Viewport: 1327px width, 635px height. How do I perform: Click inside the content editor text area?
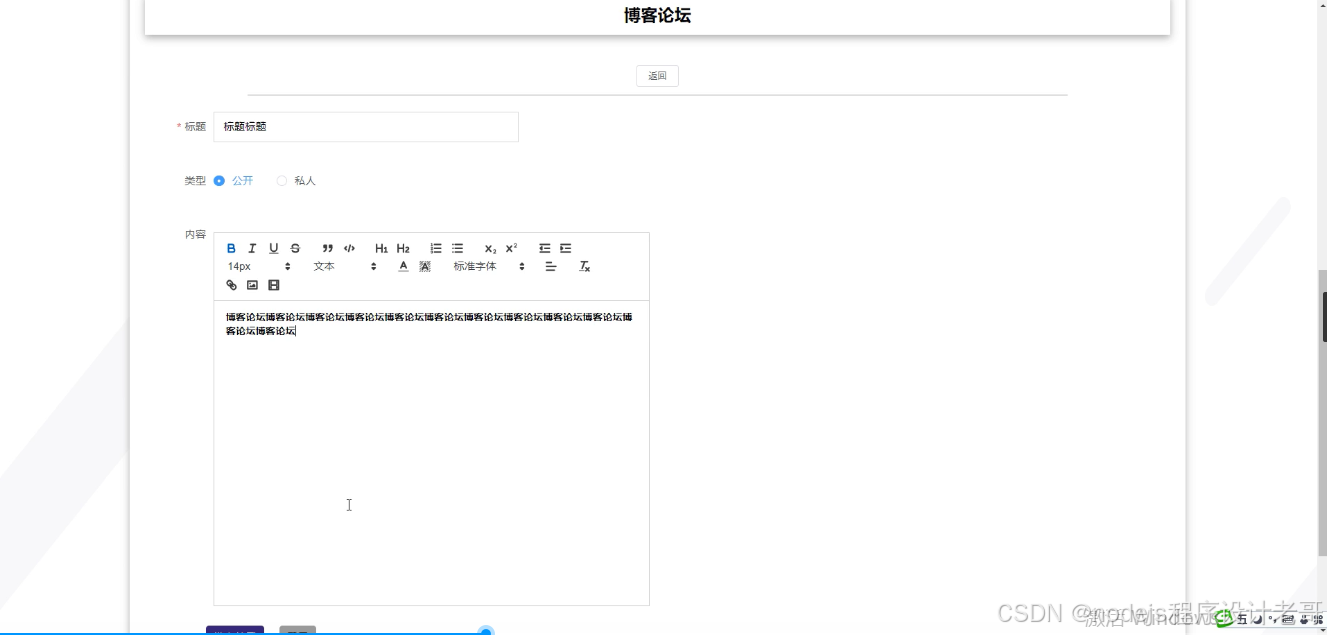point(431,452)
